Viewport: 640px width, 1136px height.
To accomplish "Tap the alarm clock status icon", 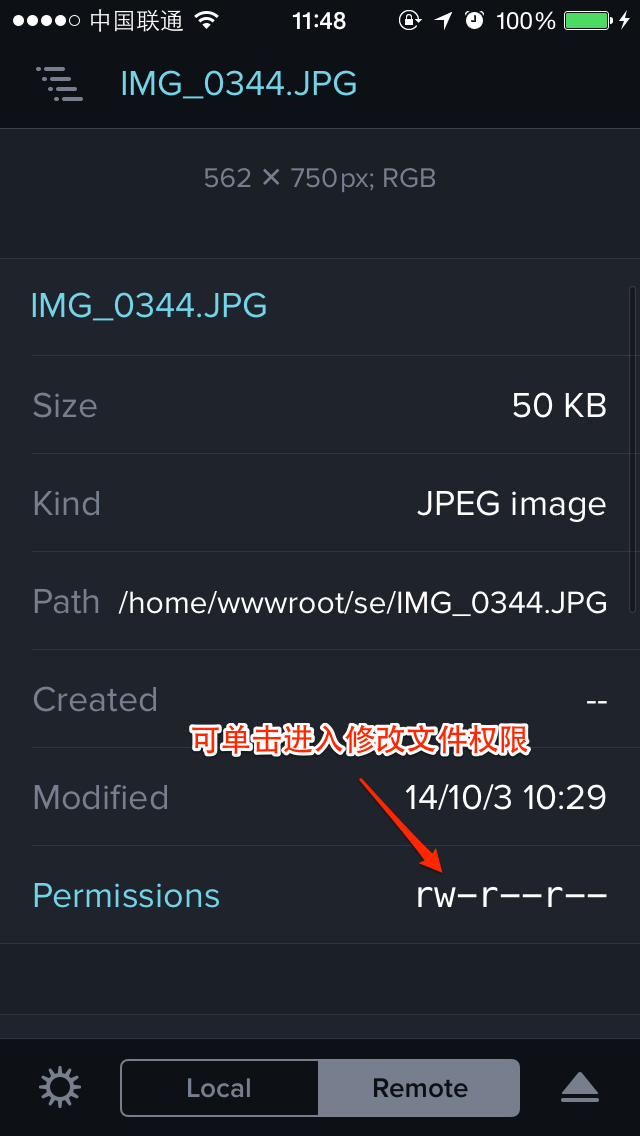I will pyautogui.click(x=475, y=21).
